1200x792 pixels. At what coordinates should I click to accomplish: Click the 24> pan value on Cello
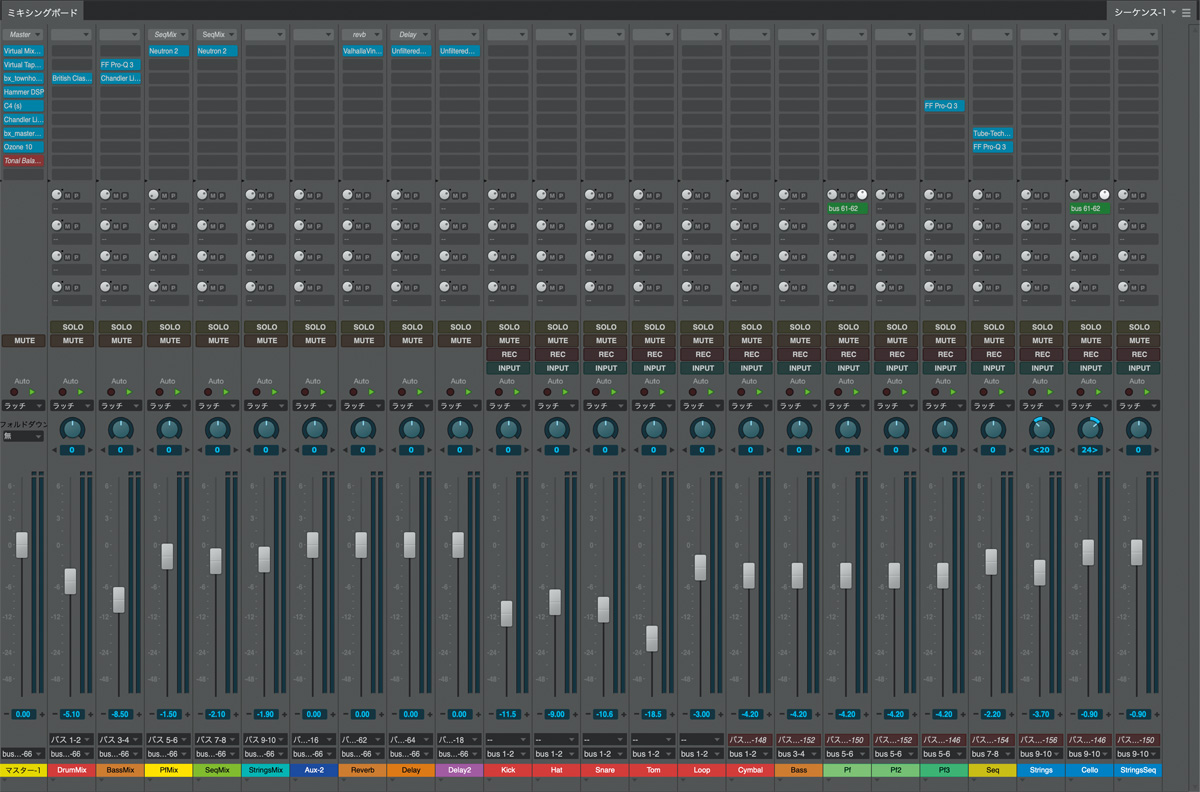[x=1090, y=450]
